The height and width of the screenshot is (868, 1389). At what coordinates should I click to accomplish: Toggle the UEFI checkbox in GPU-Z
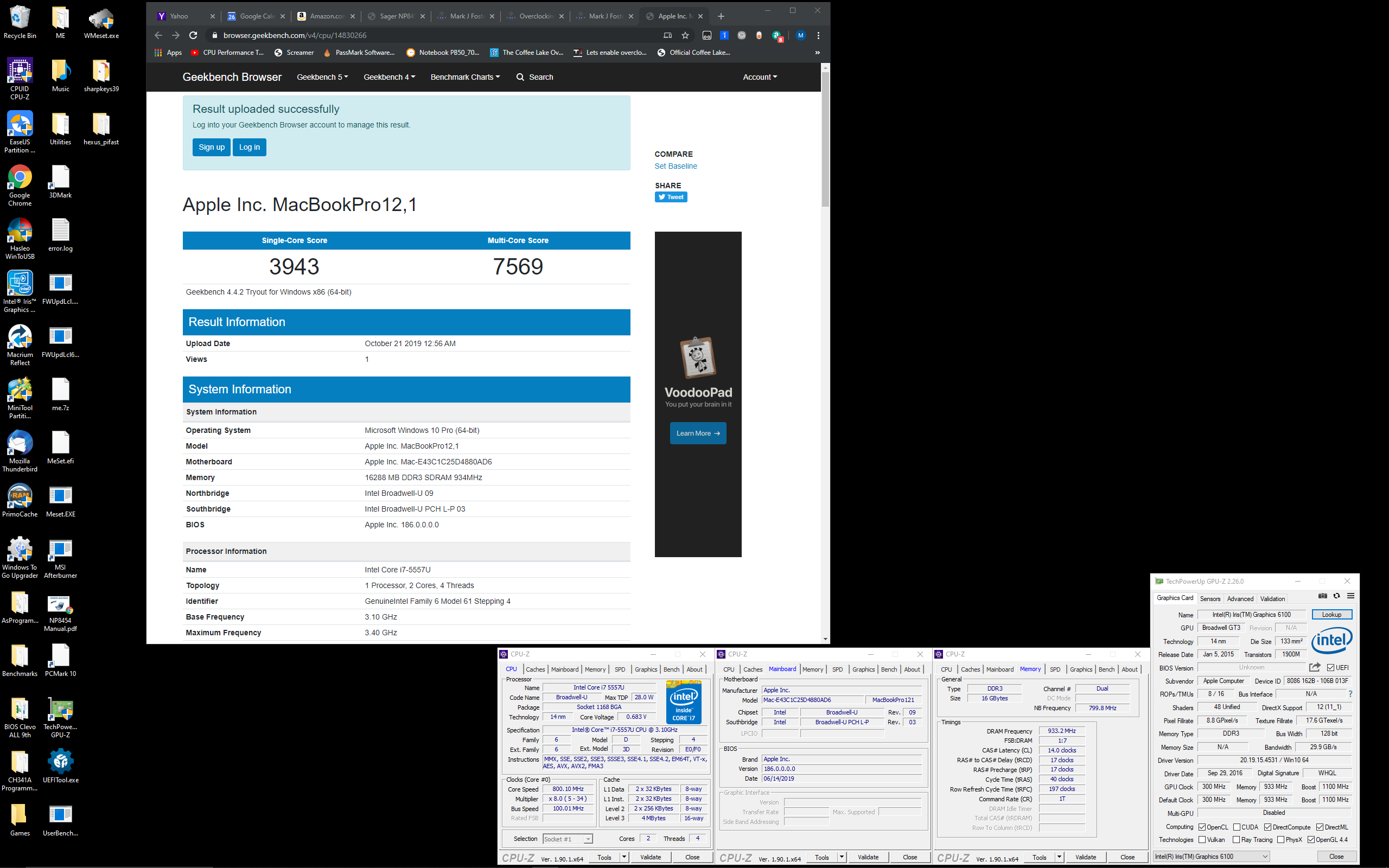pos(1330,668)
